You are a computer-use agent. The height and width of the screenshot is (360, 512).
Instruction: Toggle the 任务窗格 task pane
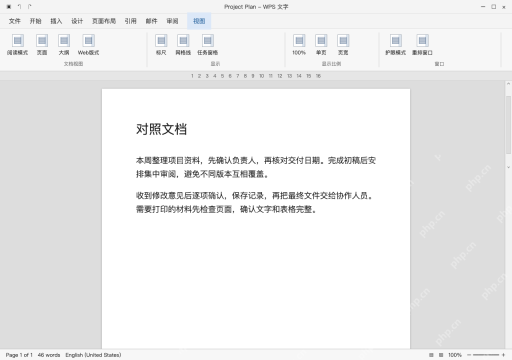tap(208, 45)
